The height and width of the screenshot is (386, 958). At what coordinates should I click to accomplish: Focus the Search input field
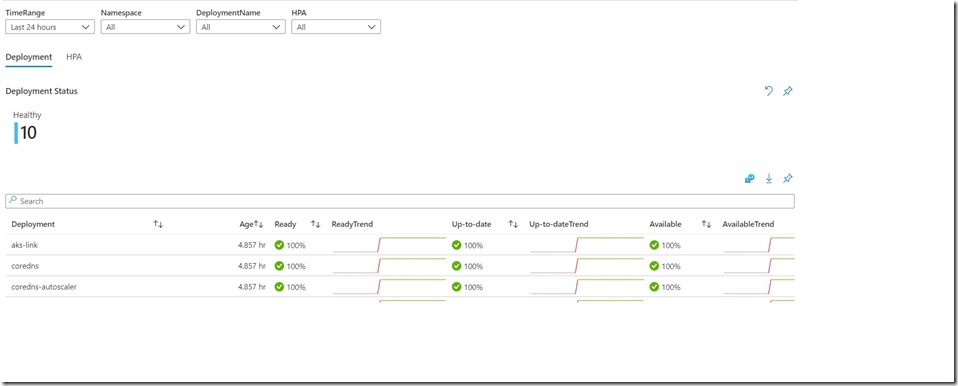400,201
